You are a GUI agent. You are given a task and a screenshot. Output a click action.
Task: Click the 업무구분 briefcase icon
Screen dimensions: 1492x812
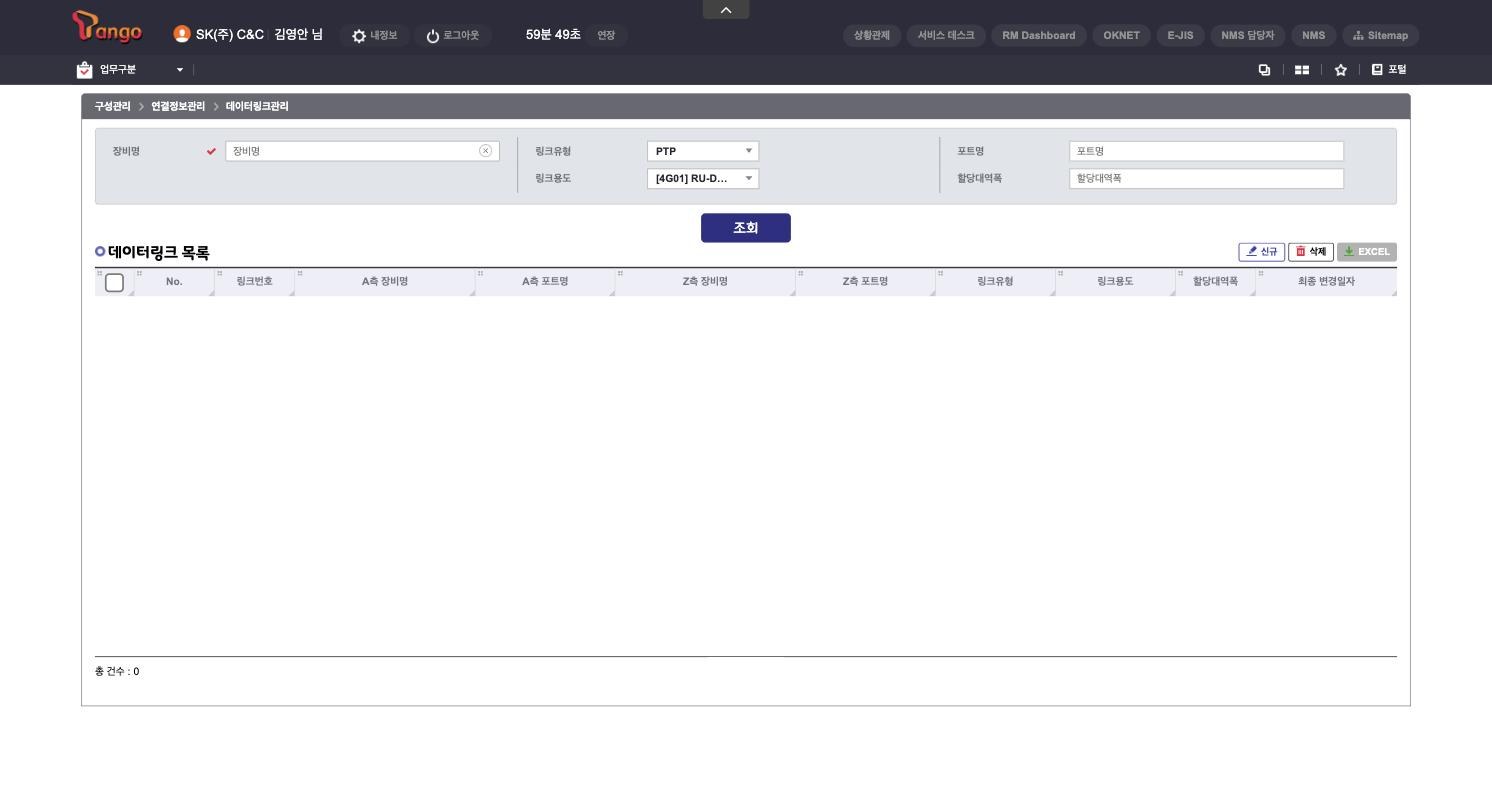(x=84, y=70)
